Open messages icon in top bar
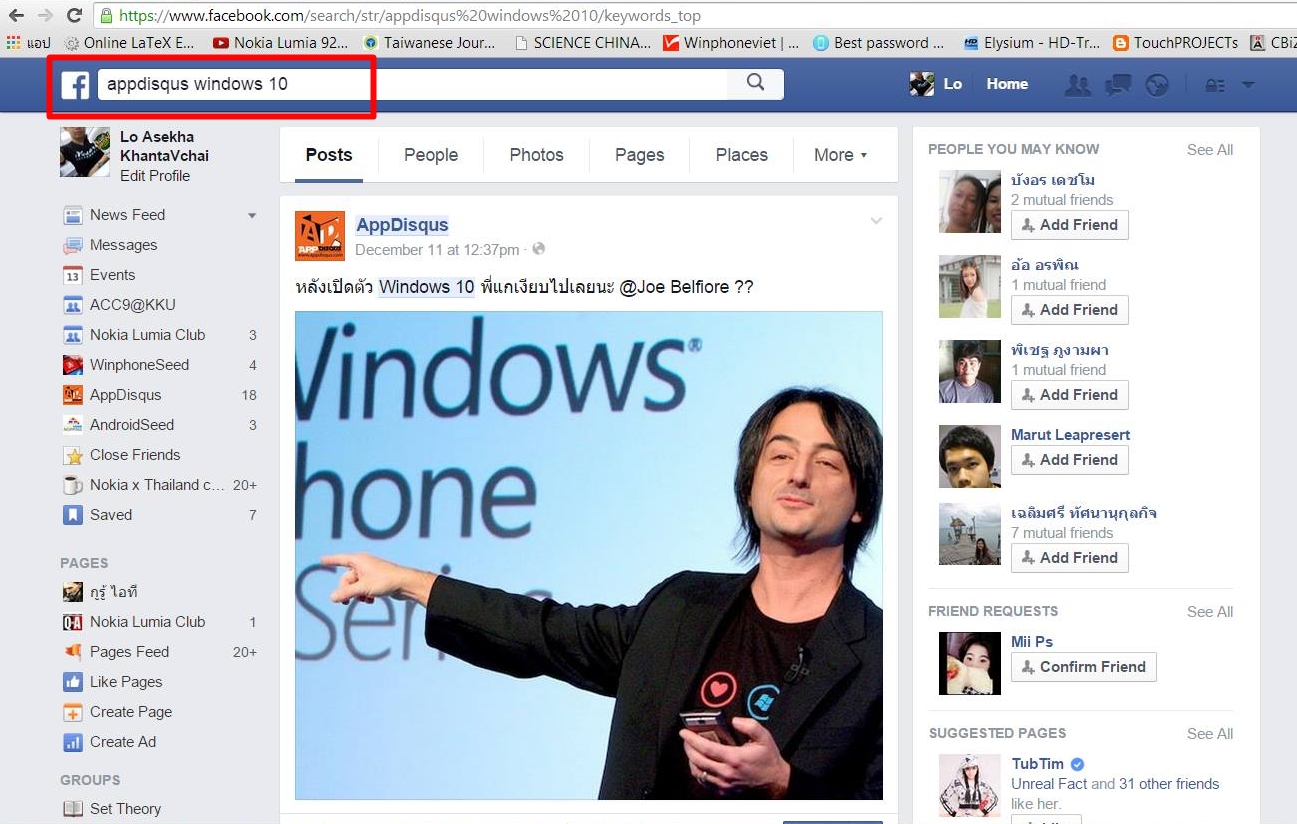Viewport: 1297px width, 824px height. 1118,85
